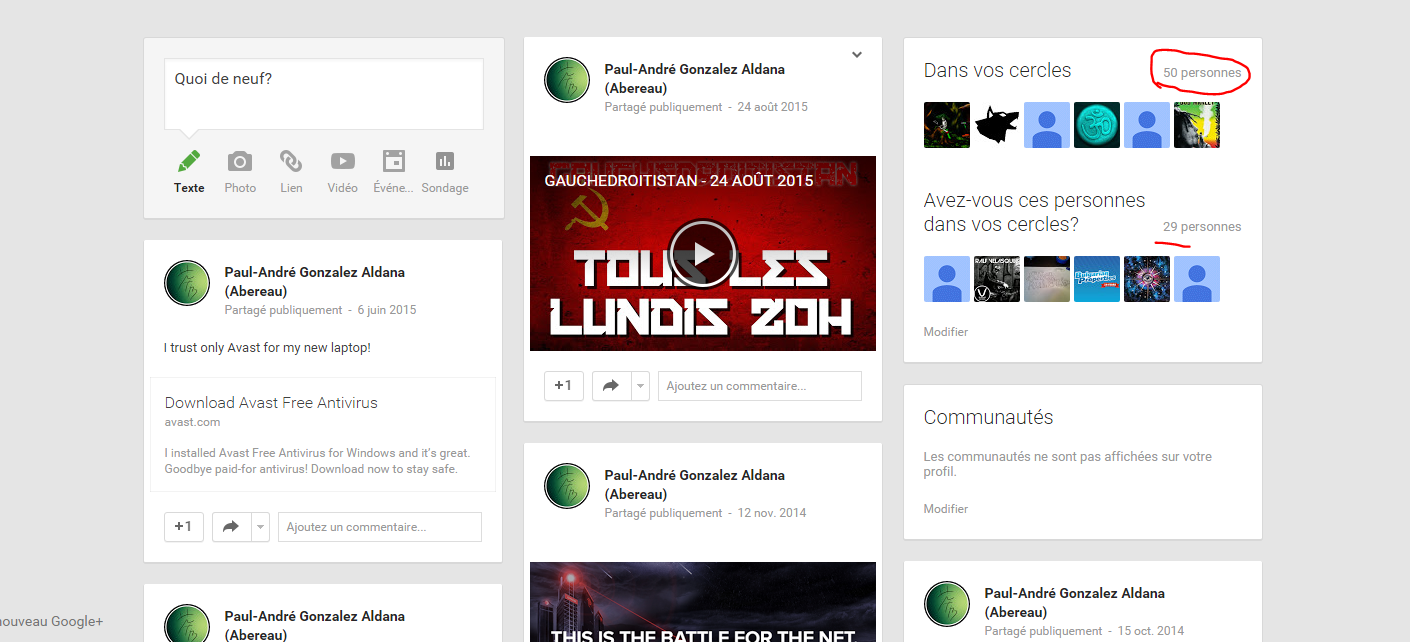This screenshot has height=642, width=1410.
Task: Open the Download Avast Free Antivirus link
Action: click(271, 403)
